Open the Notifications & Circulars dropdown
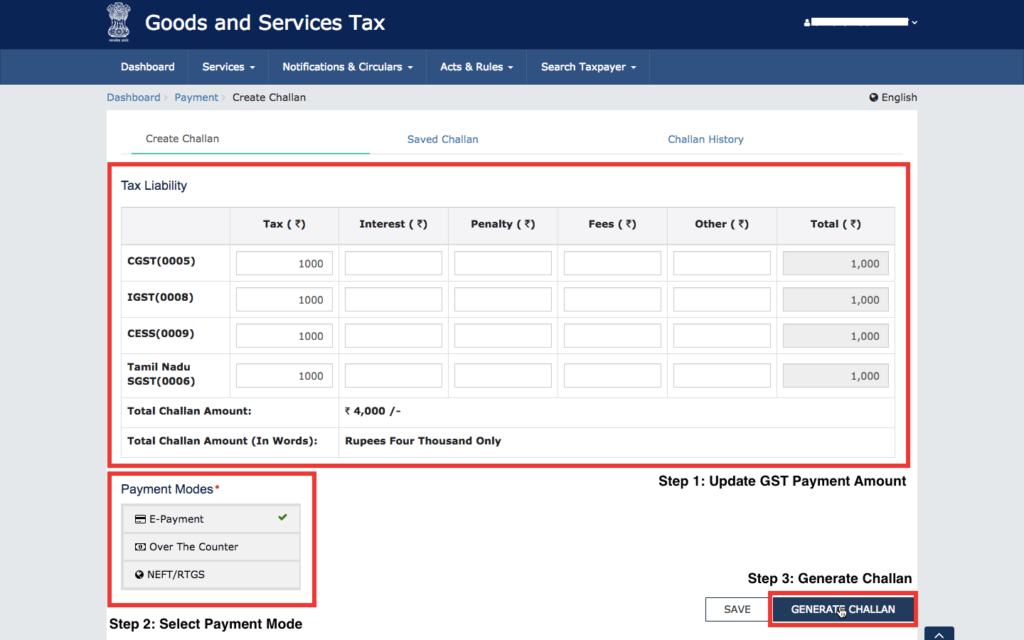 pos(346,66)
